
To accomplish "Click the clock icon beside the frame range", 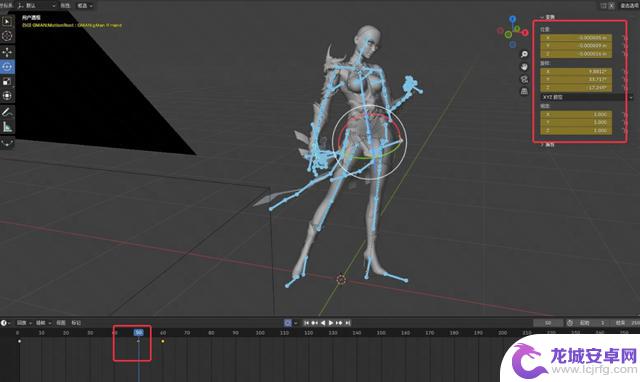I will 570,323.
